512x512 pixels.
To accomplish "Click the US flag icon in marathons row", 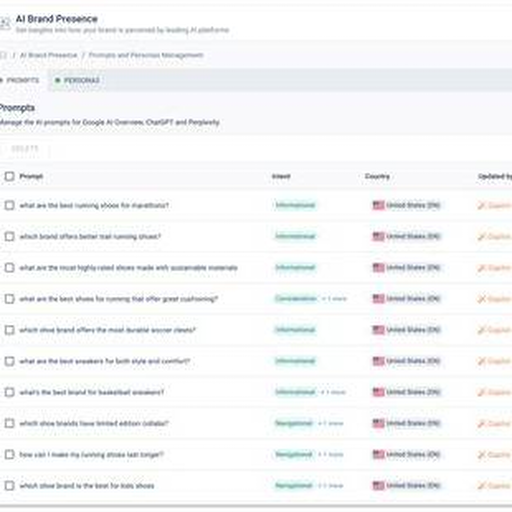I will coord(378,205).
